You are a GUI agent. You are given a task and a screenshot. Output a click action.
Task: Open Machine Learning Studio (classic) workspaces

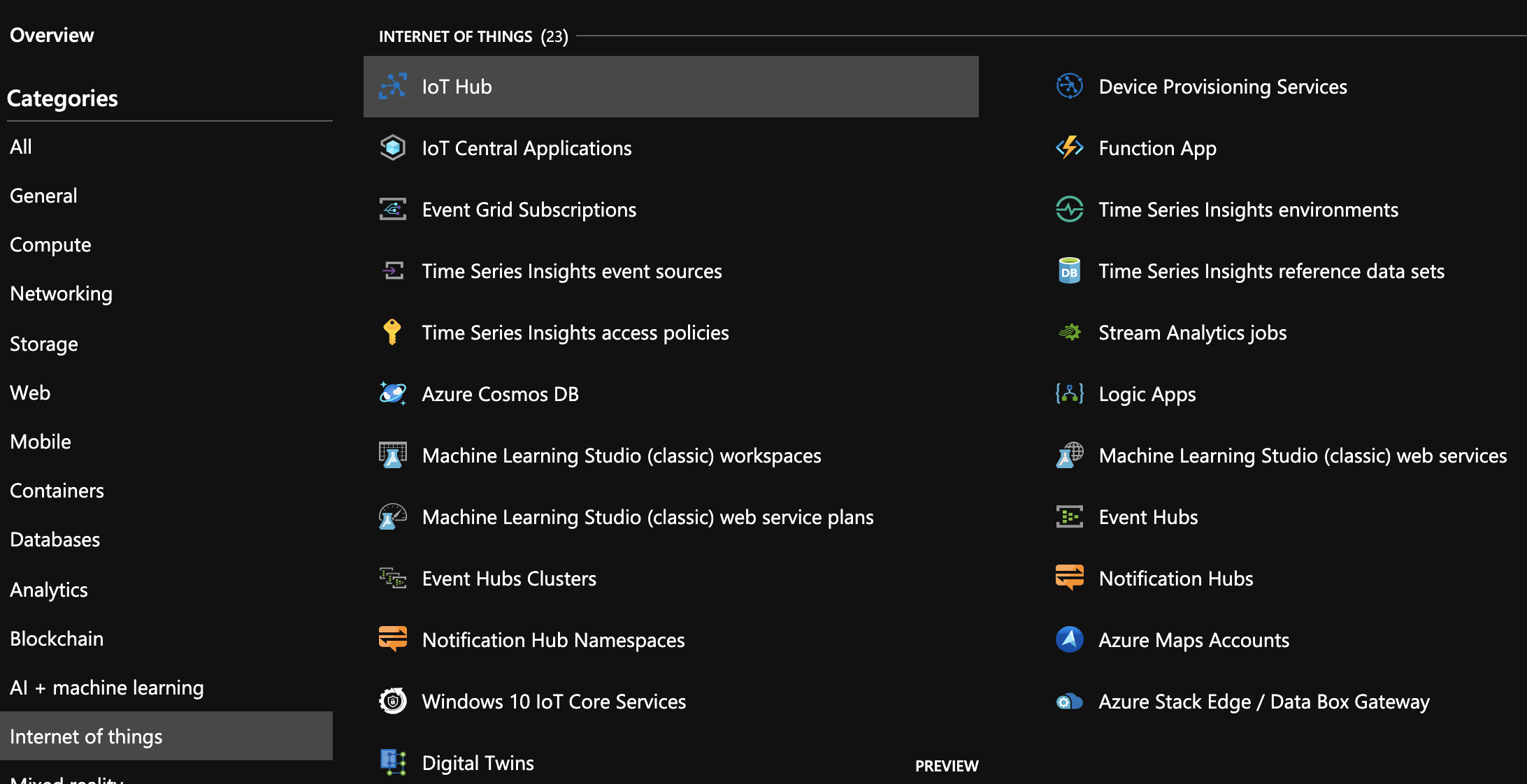[621, 455]
